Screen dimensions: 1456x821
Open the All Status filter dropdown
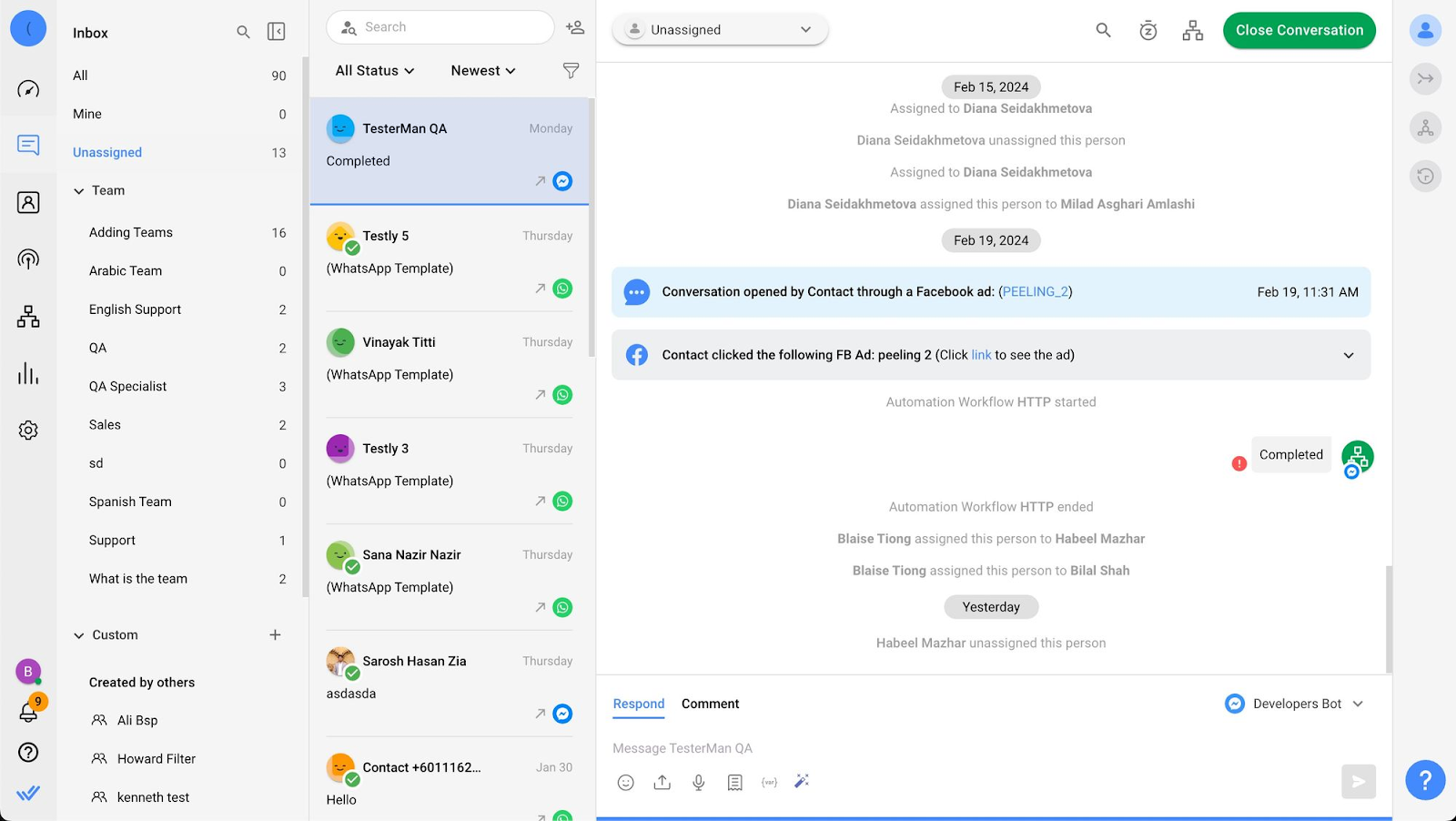(x=375, y=70)
